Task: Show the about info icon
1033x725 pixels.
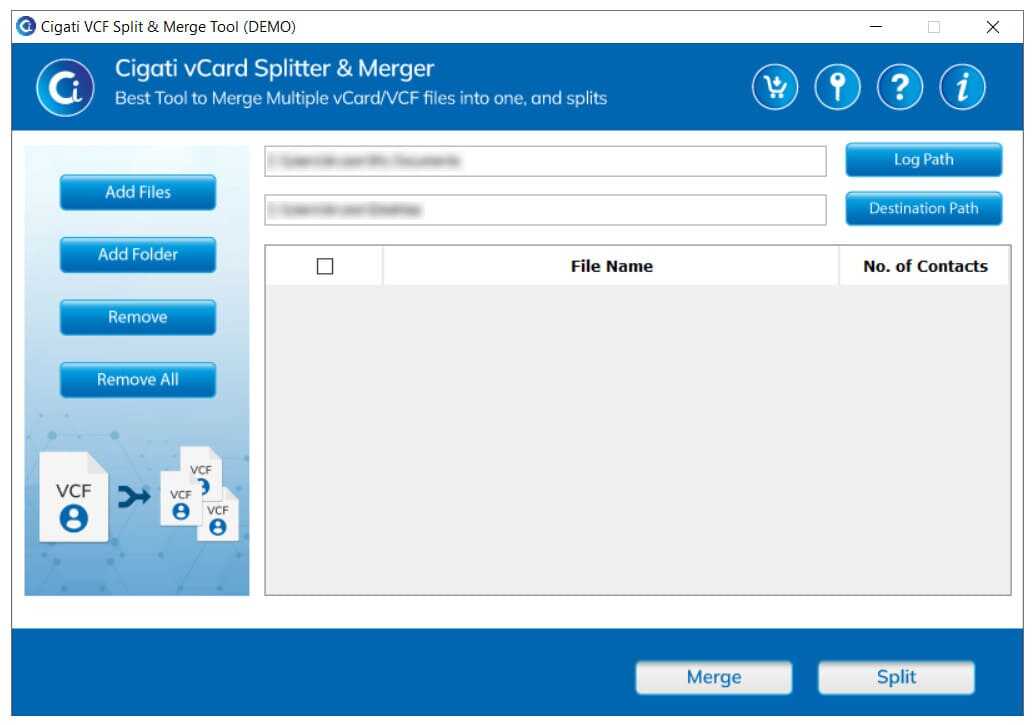Action: click(963, 87)
